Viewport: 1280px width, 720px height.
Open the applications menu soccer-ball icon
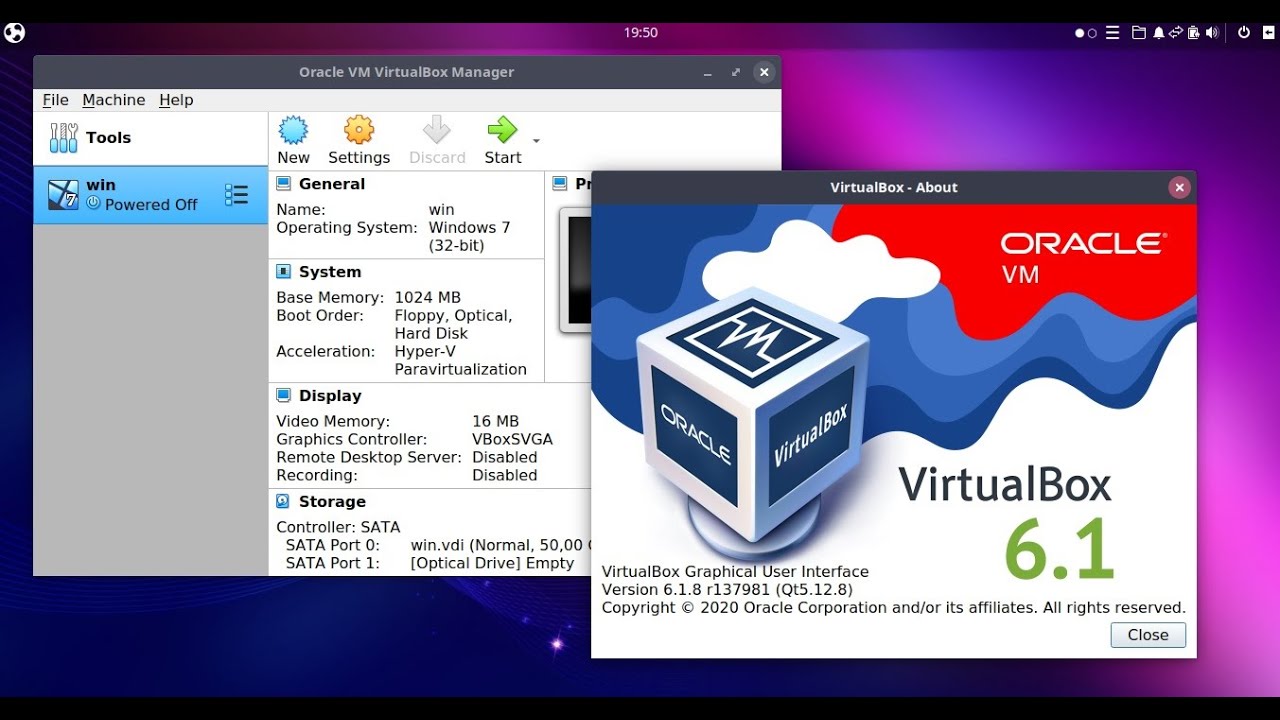pos(14,33)
